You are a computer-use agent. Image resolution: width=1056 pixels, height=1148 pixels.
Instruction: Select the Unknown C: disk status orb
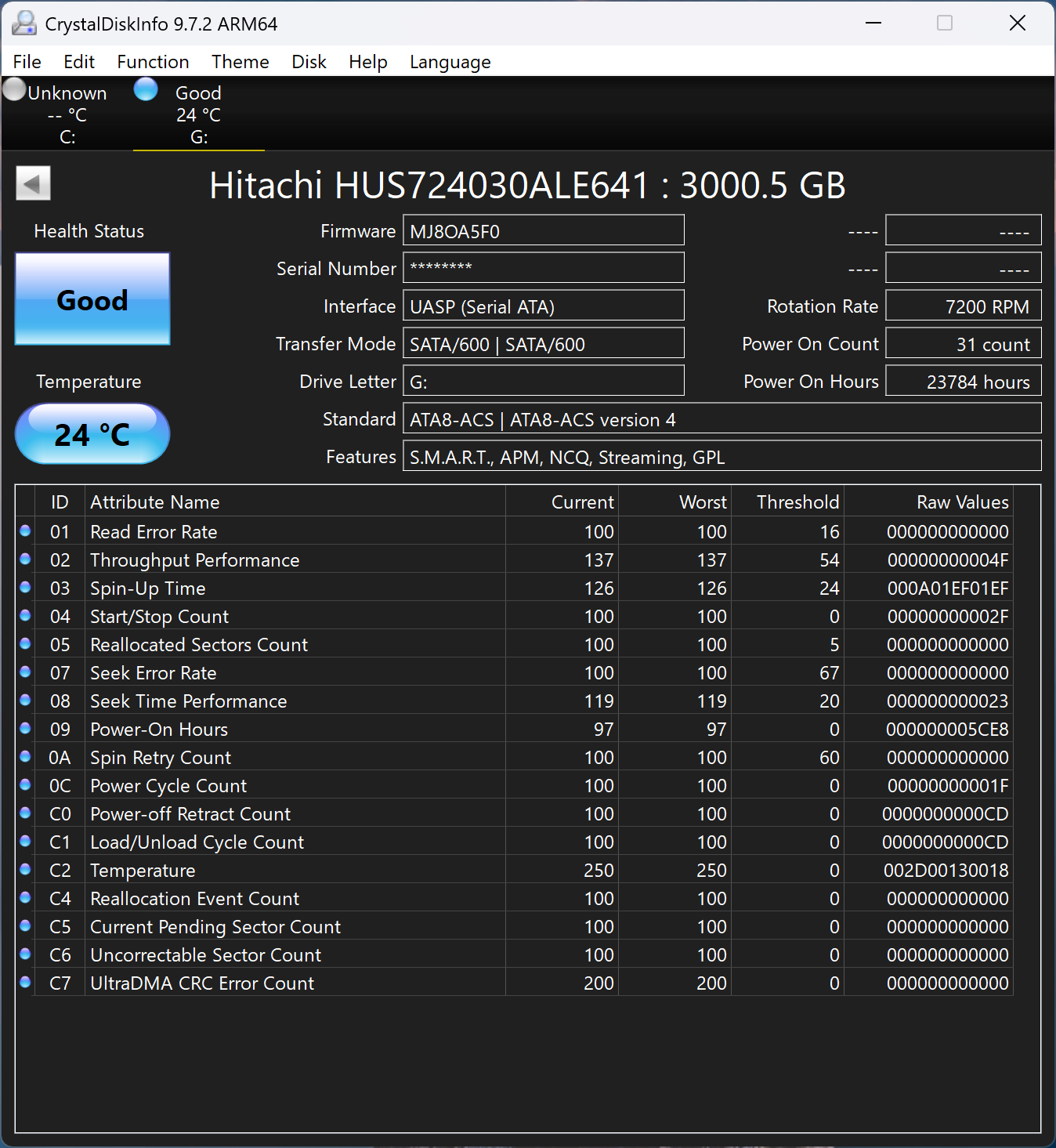pos(15,89)
